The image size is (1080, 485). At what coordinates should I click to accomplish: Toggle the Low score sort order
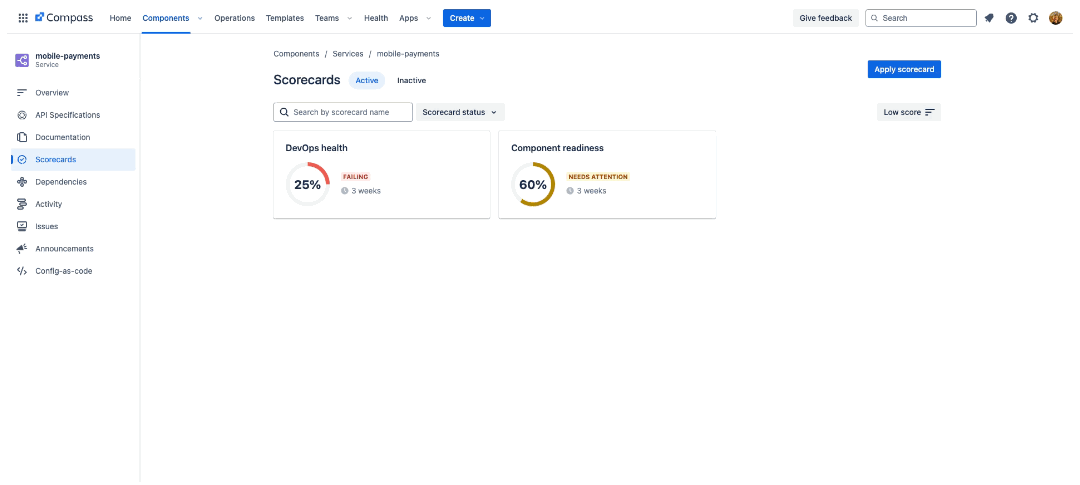[908, 112]
